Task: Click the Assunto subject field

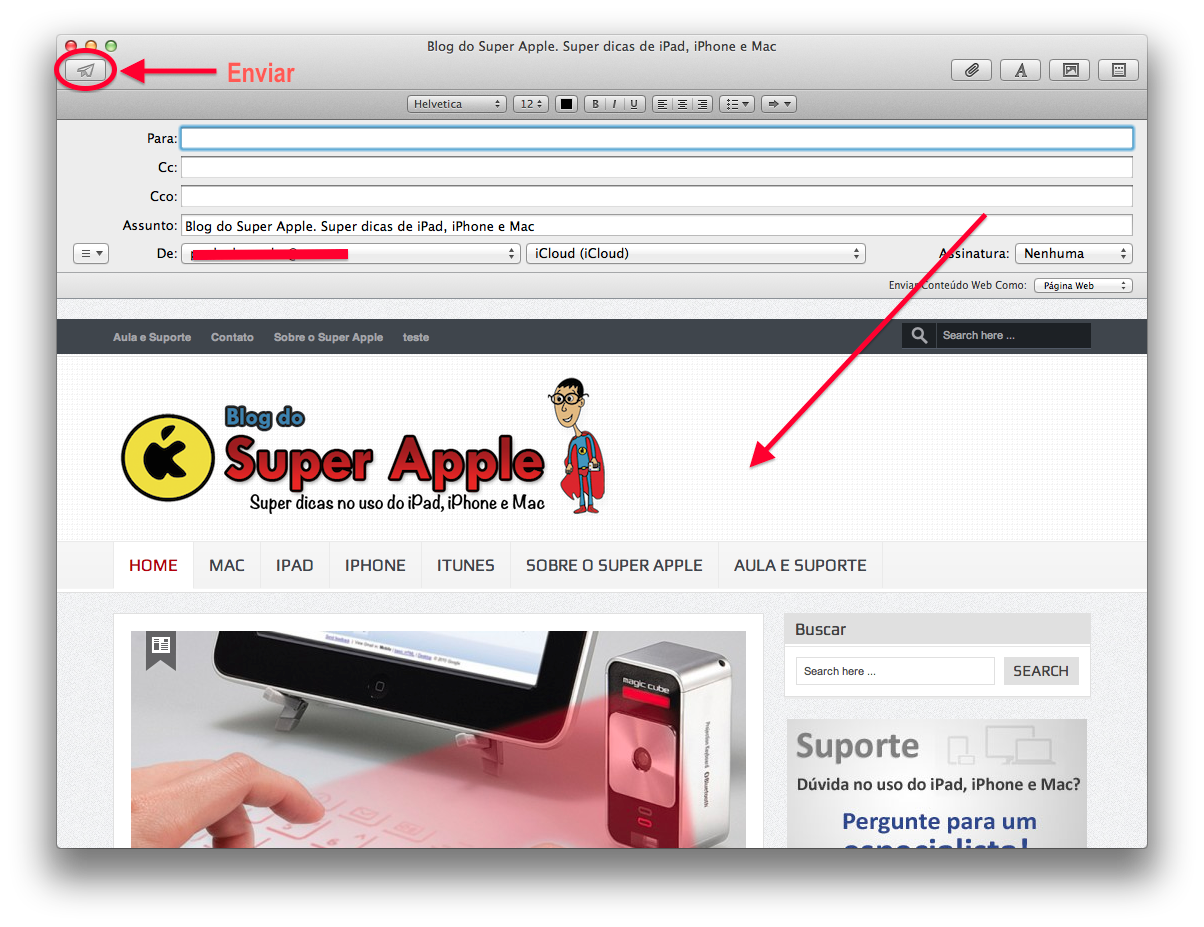Action: click(x=657, y=226)
